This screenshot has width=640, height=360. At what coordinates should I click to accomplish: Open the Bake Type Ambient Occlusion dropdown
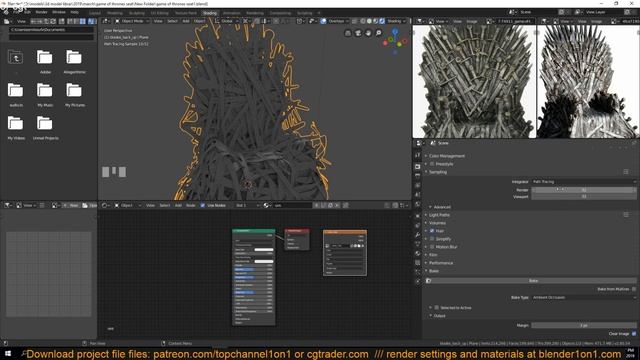584,298
